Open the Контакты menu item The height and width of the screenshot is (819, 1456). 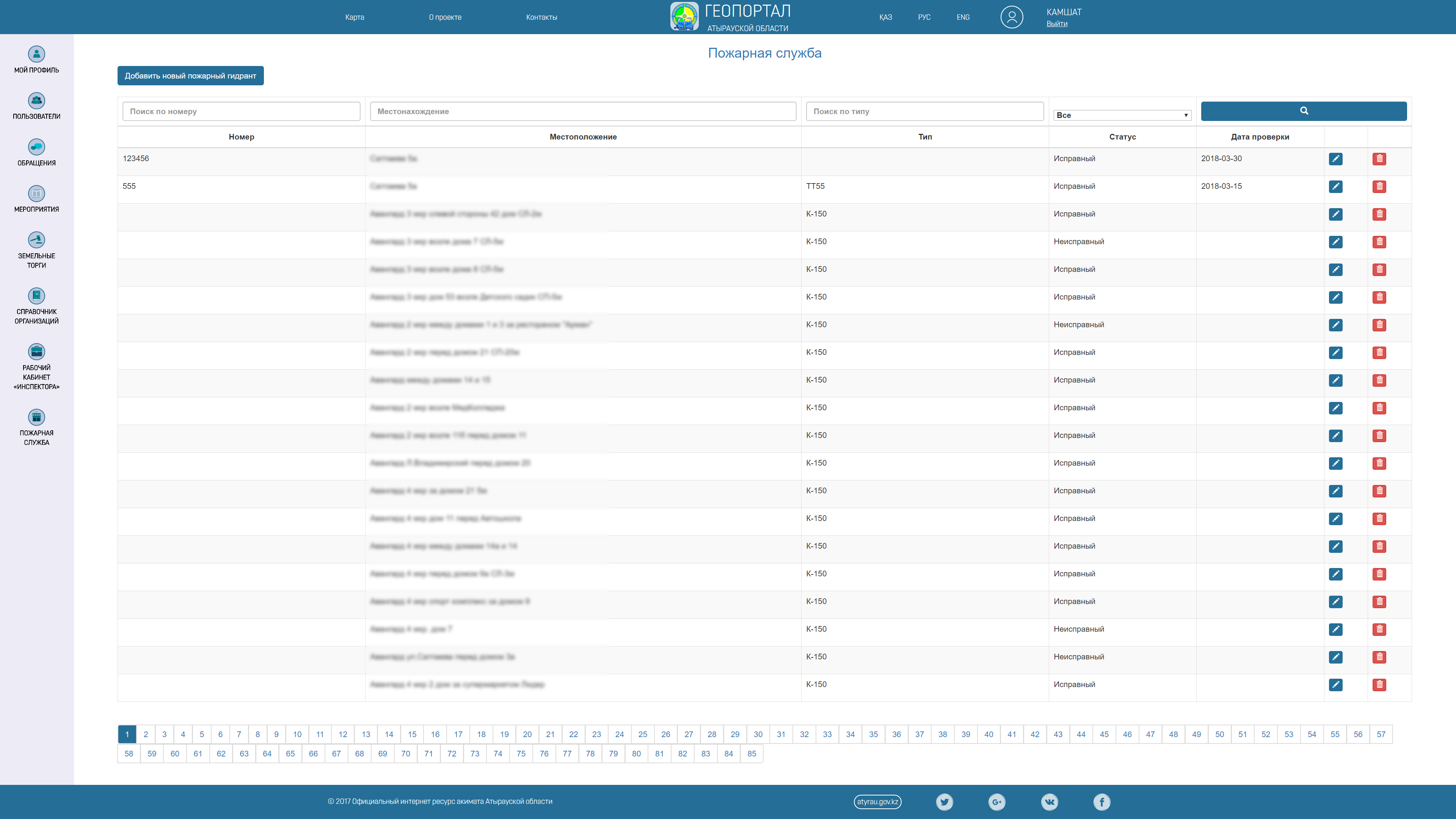point(541,17)
